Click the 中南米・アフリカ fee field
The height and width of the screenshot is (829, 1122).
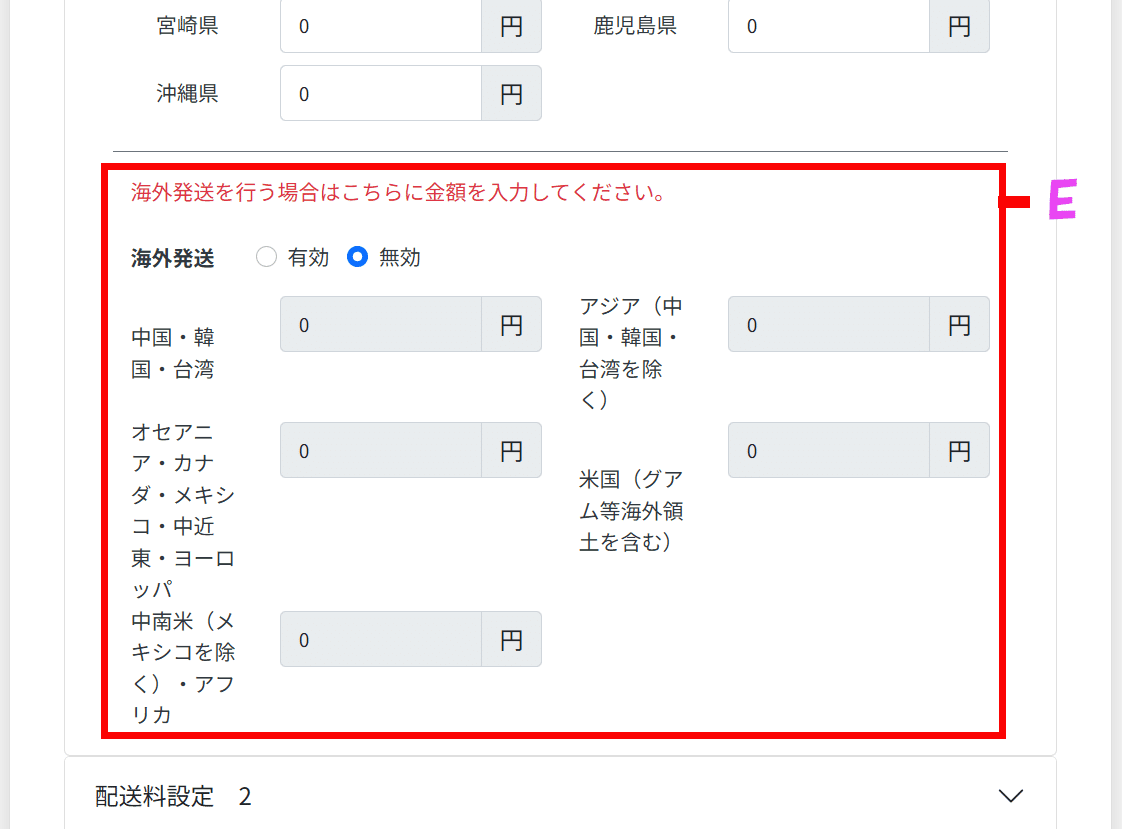(x=381, y=639)
